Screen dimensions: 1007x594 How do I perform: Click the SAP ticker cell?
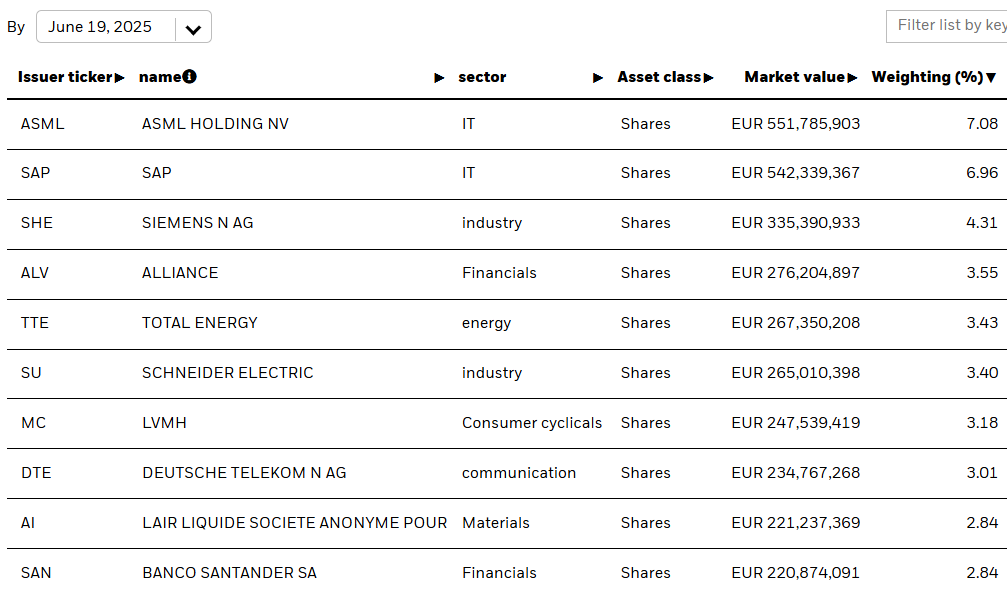(x=35, y=173)
